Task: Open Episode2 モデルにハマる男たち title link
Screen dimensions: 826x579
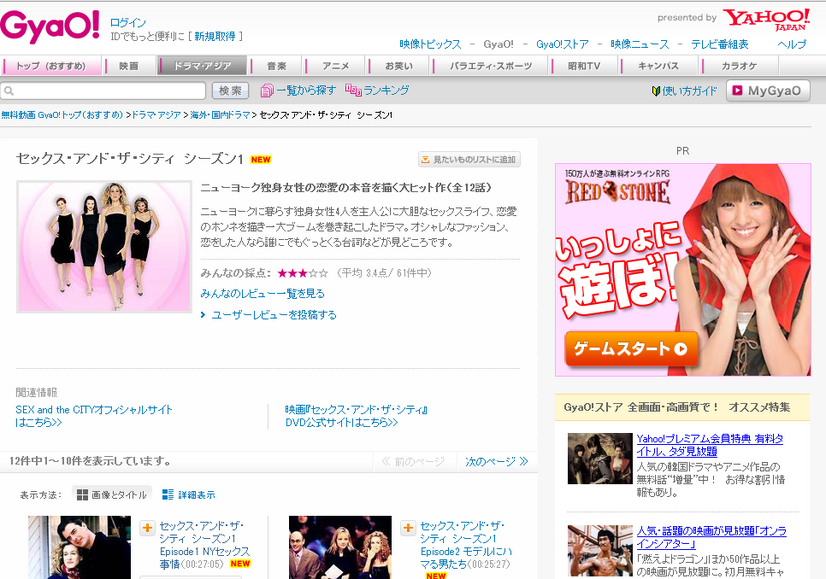Action: 466,545
